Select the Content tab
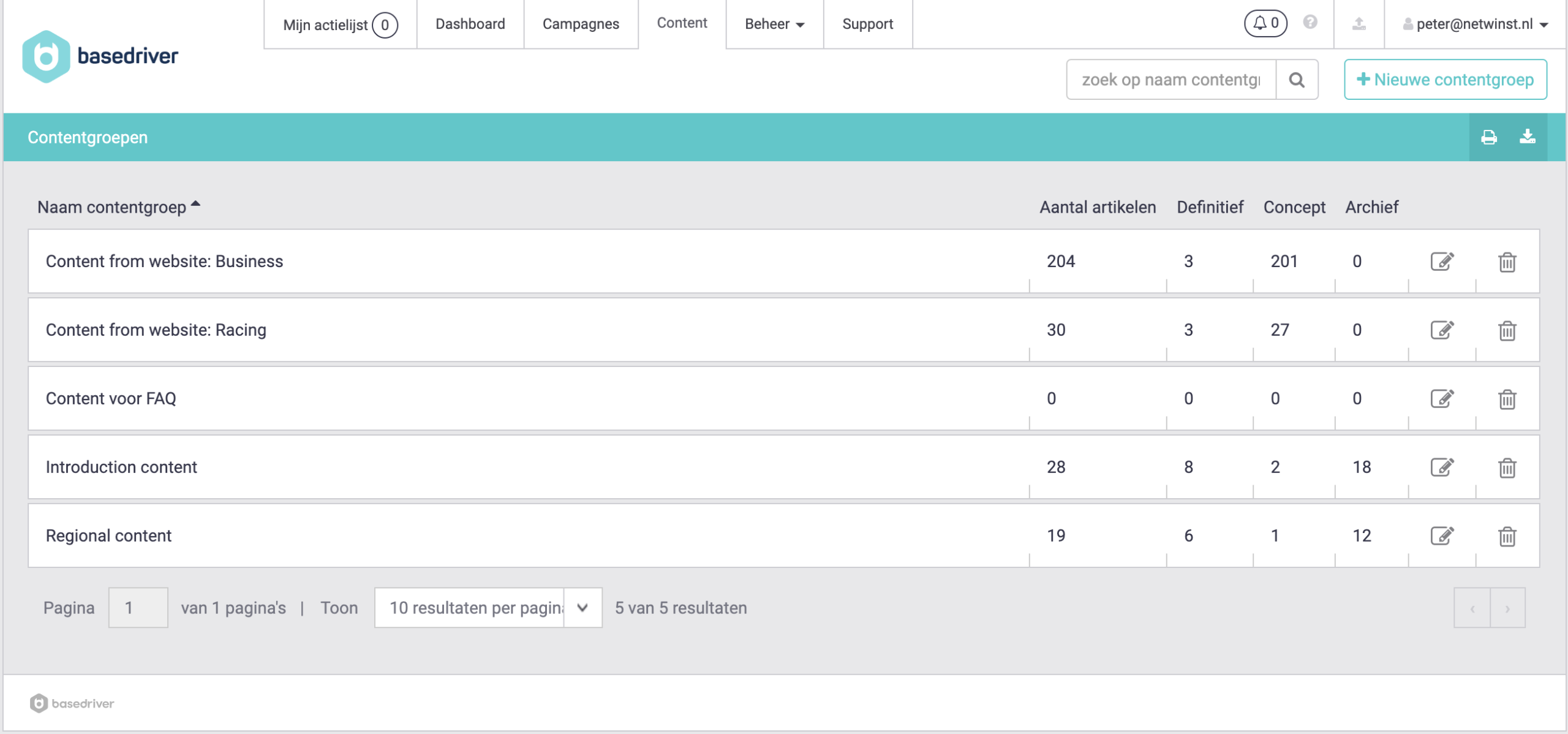Screen dimensions: 1568x734 [682, 23]
